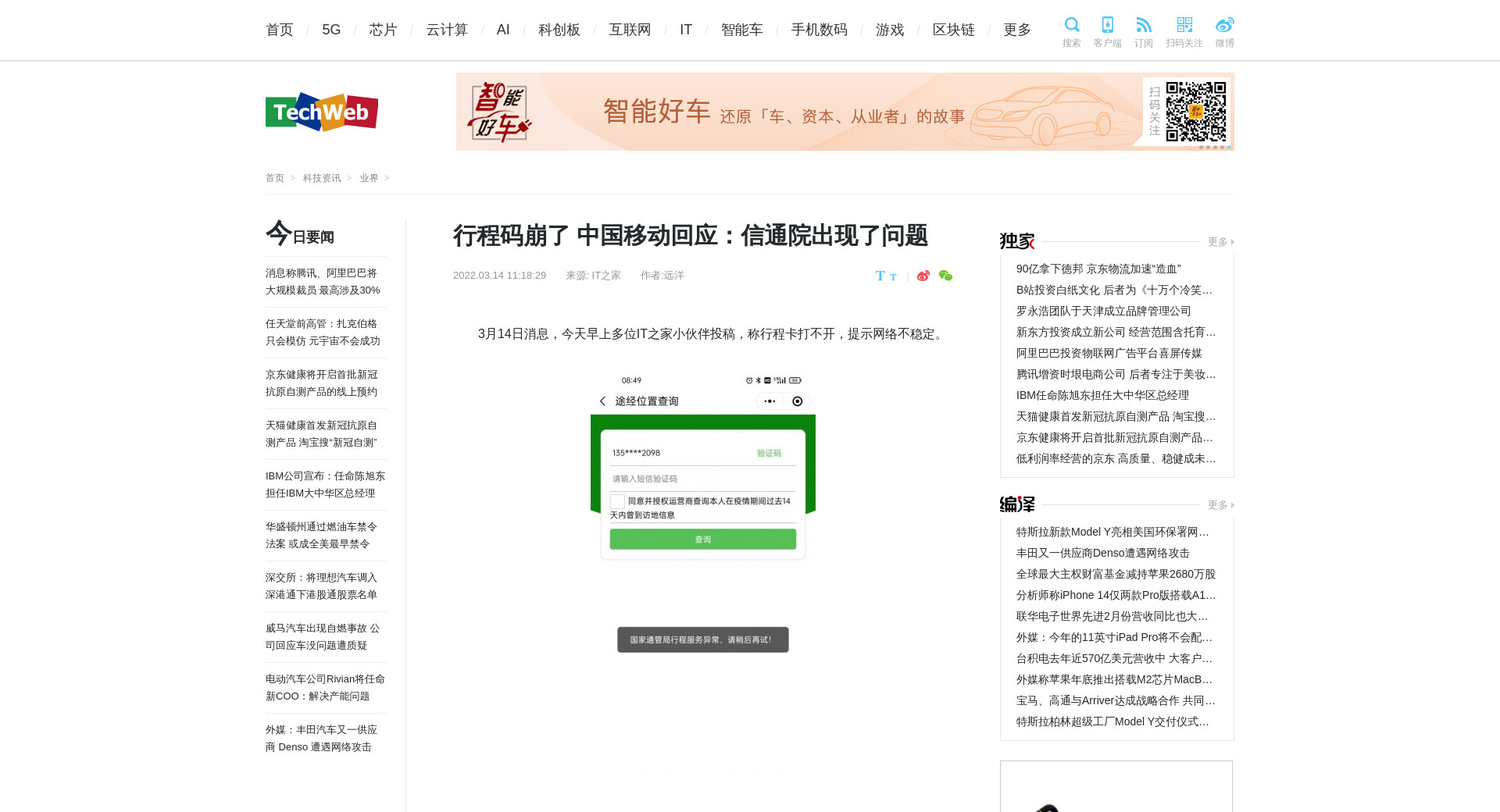Click the 微博 icon in top bar
Image resolution: width=1500 pixels, height=812 pixels.
1224,26
